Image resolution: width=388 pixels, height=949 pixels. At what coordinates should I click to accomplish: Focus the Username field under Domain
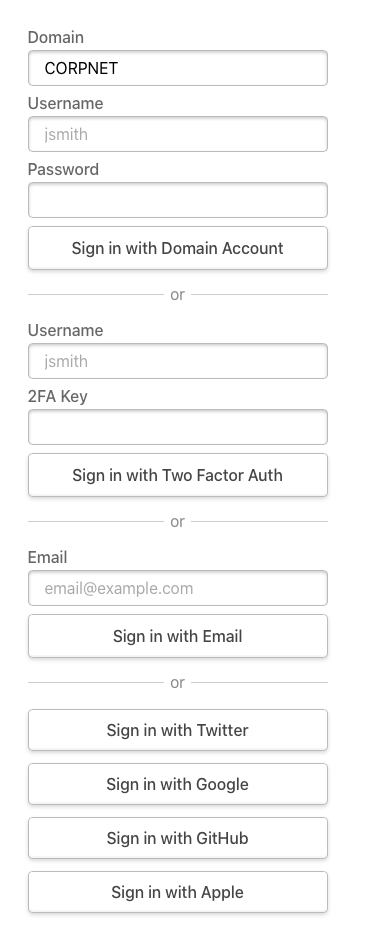(177, 134)
